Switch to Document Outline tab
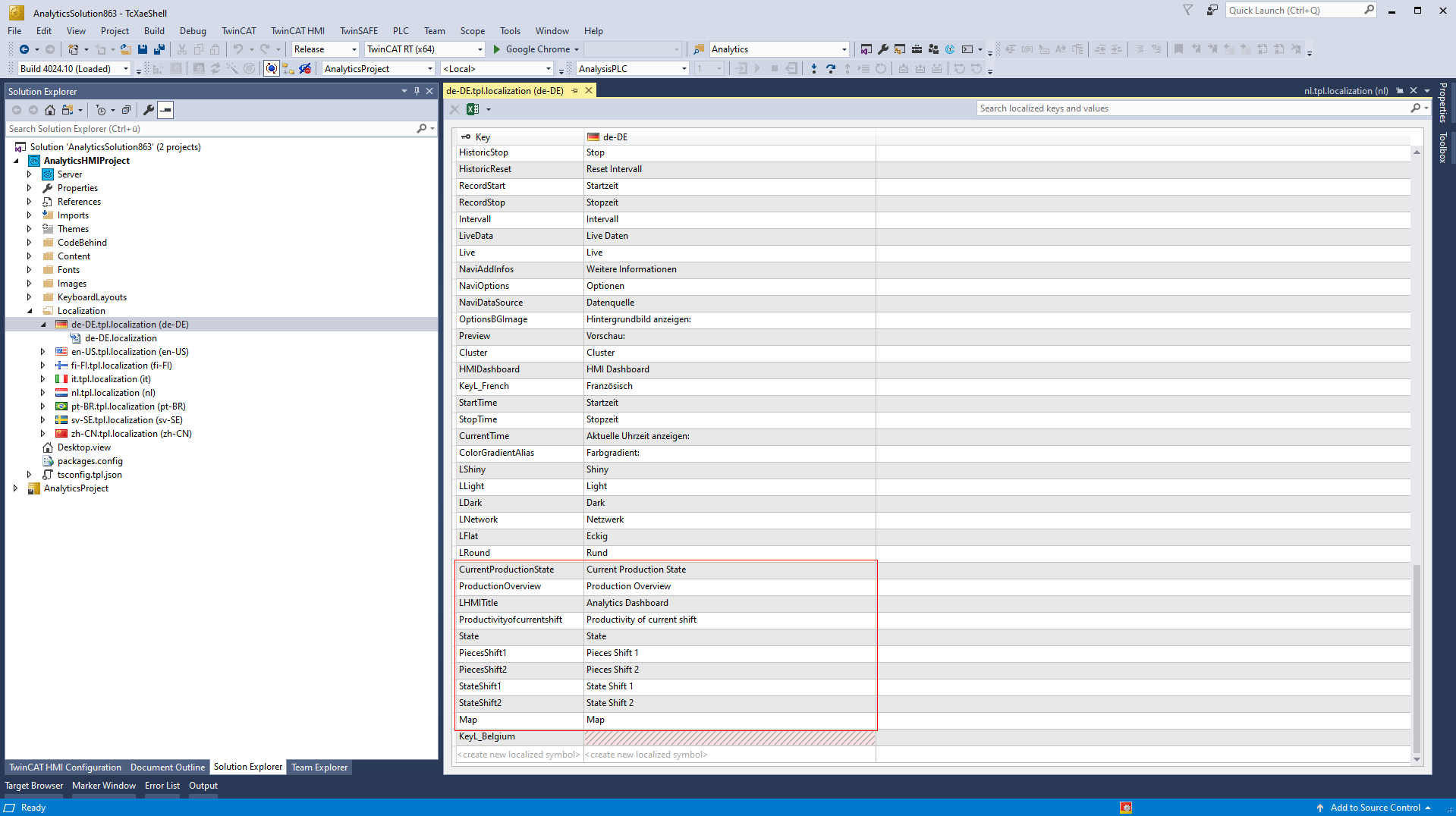The height and width of the screenshot is (816, 1456). [168, 767]
